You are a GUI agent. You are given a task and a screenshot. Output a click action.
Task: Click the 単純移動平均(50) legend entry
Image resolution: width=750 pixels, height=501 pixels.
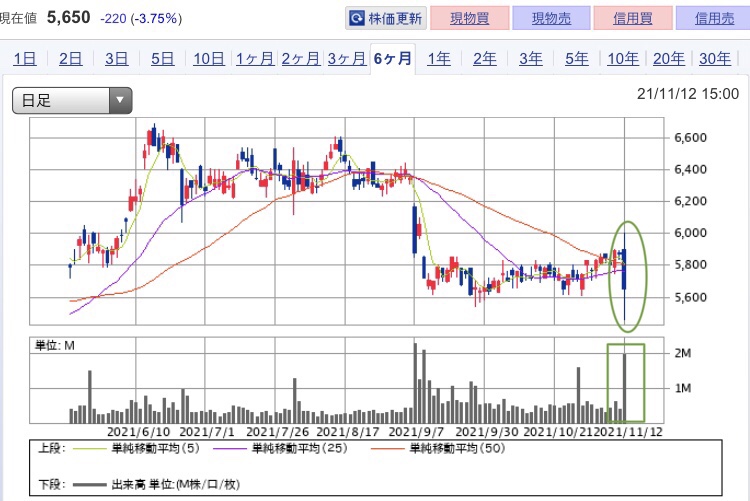click(438, 448)
